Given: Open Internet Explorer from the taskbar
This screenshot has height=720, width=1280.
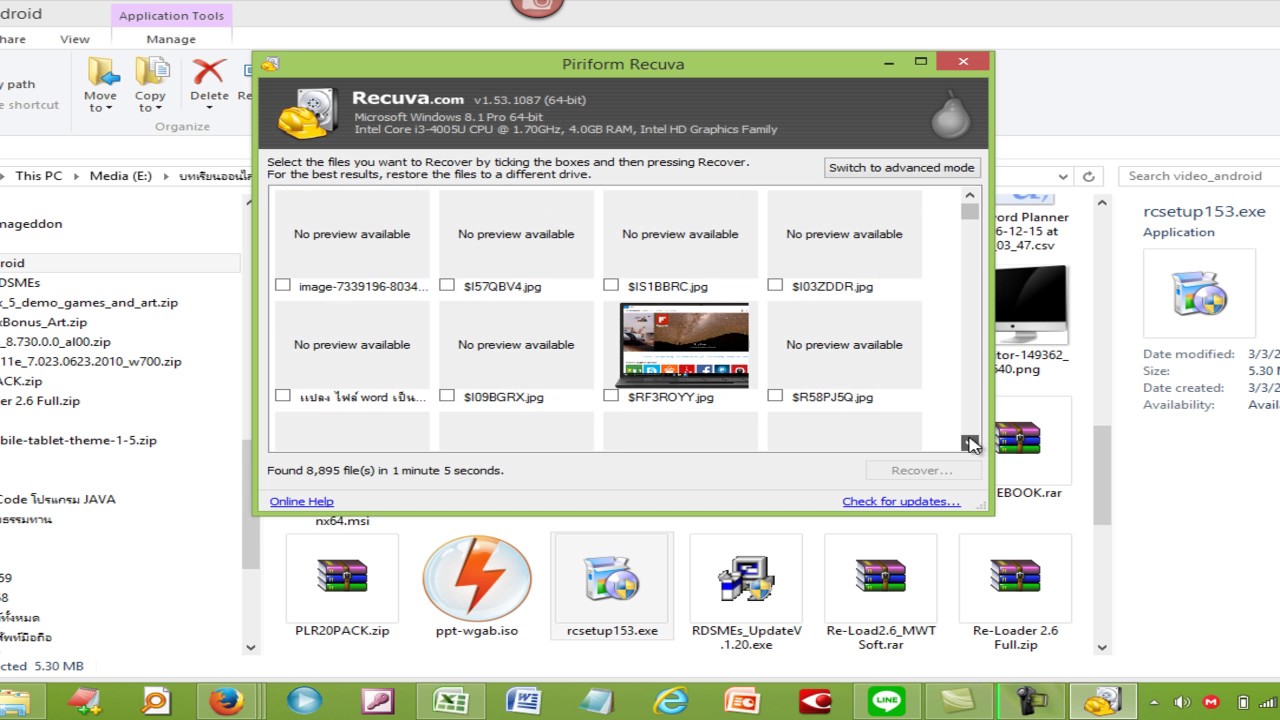Looking at the screenshot, I should pyautogui.click(x=669, y=701).
